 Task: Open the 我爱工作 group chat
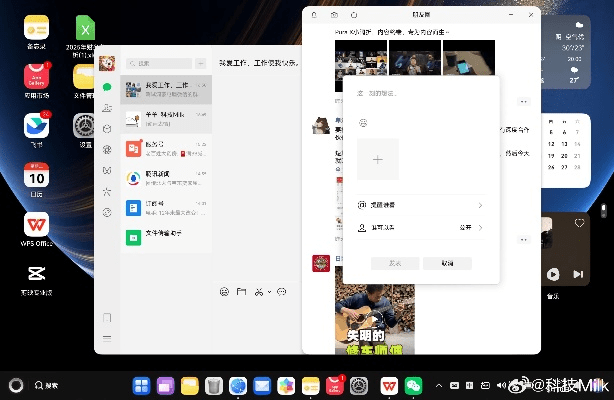(166, 89)
